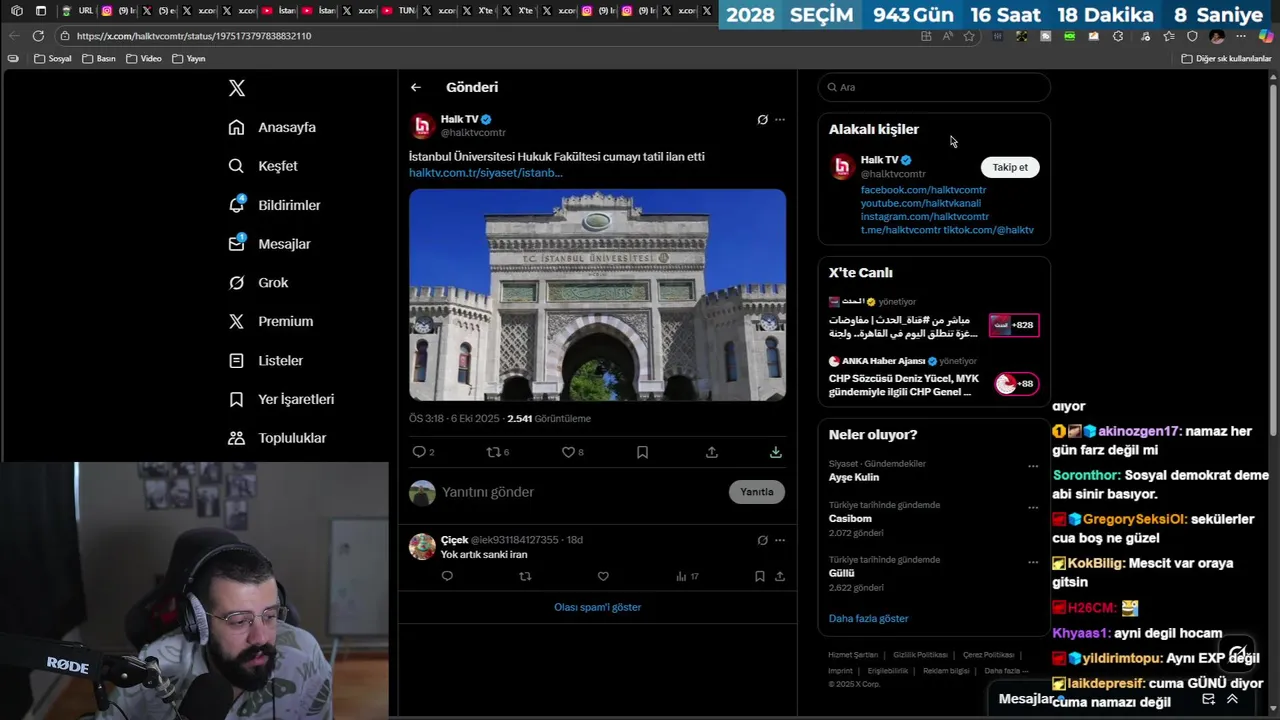Open browser profile avatar
Screen dimensions: 1280x720
1217,36
